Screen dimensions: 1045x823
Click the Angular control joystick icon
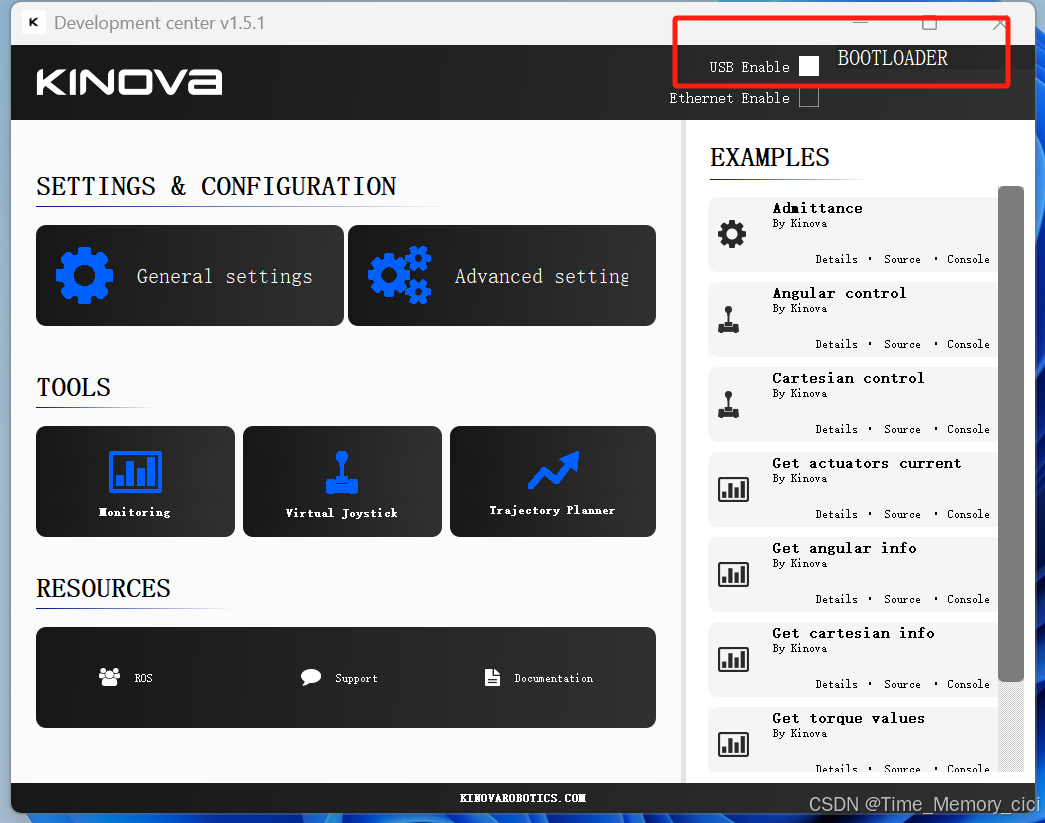(x=728, y=319)
